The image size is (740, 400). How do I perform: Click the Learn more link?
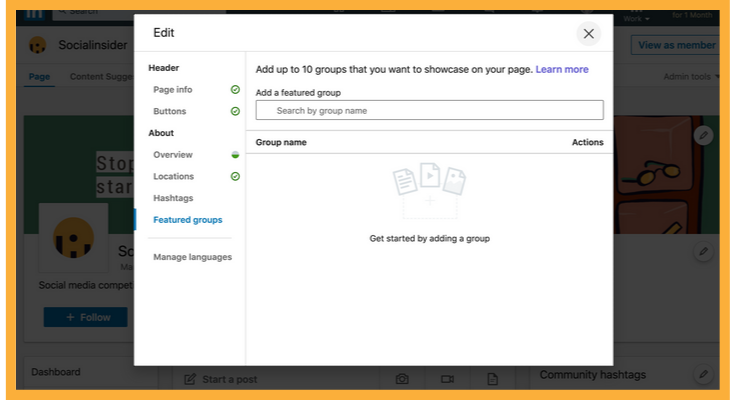point(562,69)
